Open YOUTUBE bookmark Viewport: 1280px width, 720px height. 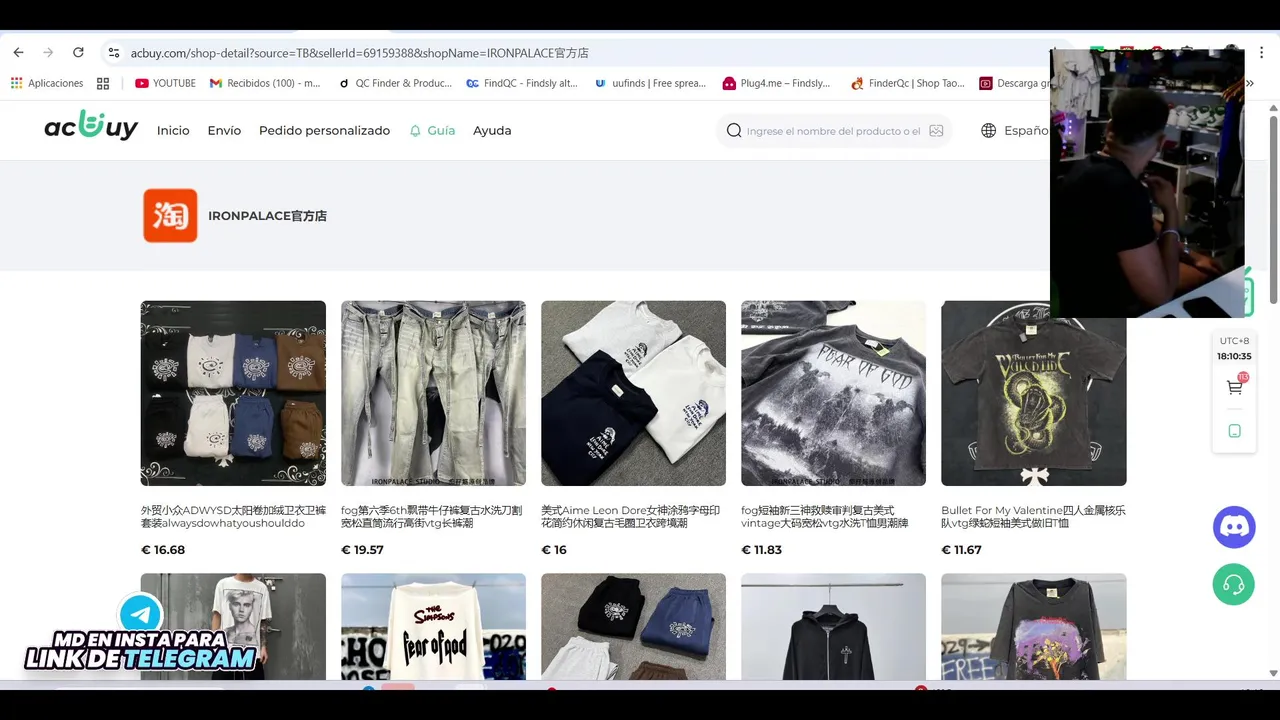pos(165,83)
